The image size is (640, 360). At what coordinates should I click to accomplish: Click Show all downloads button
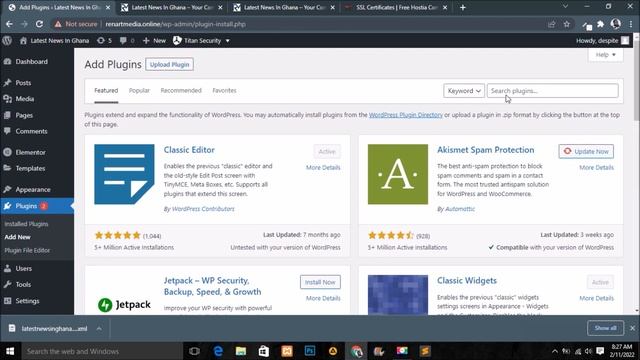(605, 328)
